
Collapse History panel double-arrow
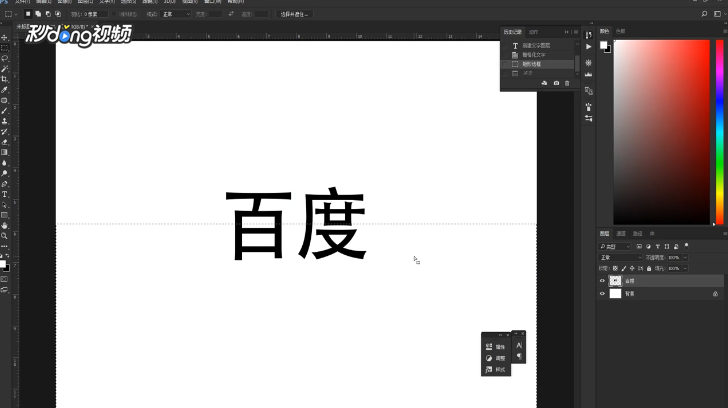click(566, 32)
